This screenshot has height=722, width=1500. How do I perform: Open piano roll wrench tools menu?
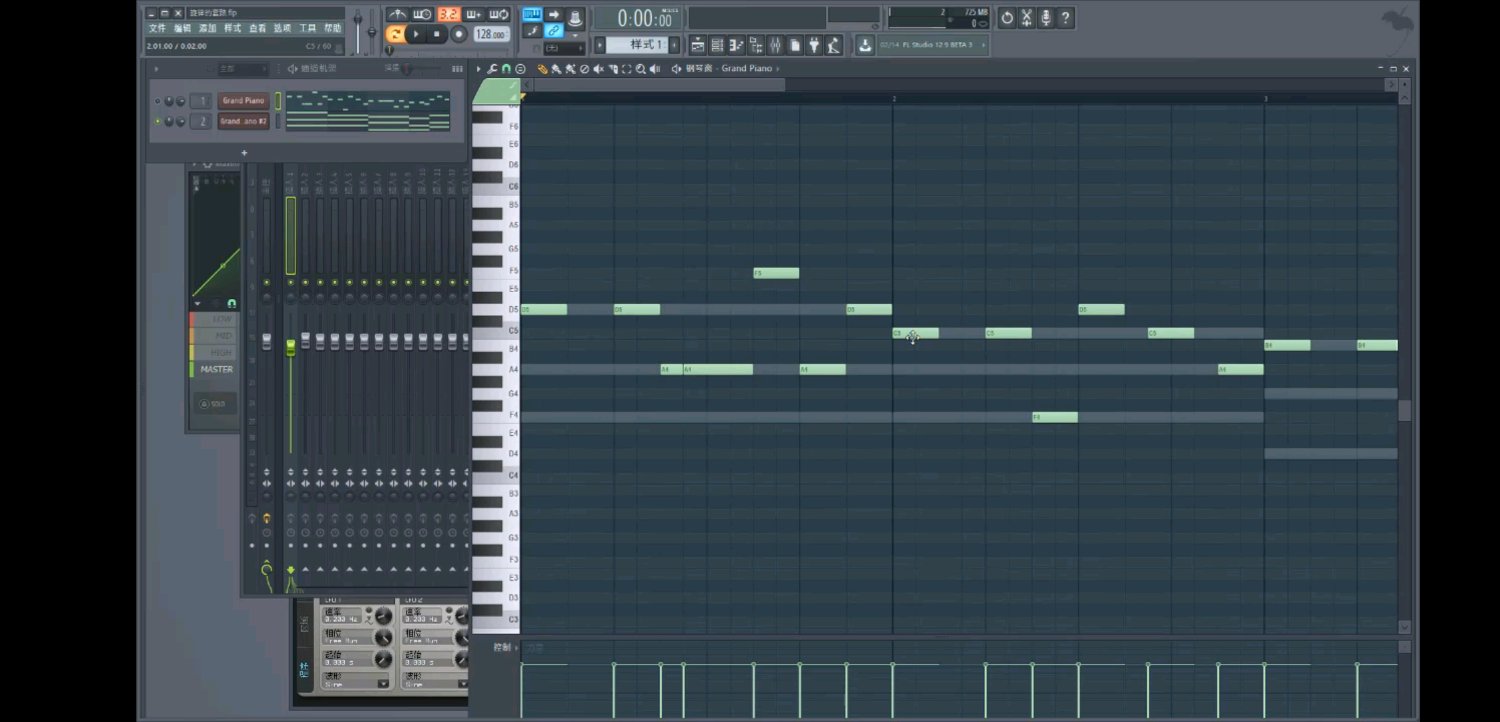pos(492,69)
